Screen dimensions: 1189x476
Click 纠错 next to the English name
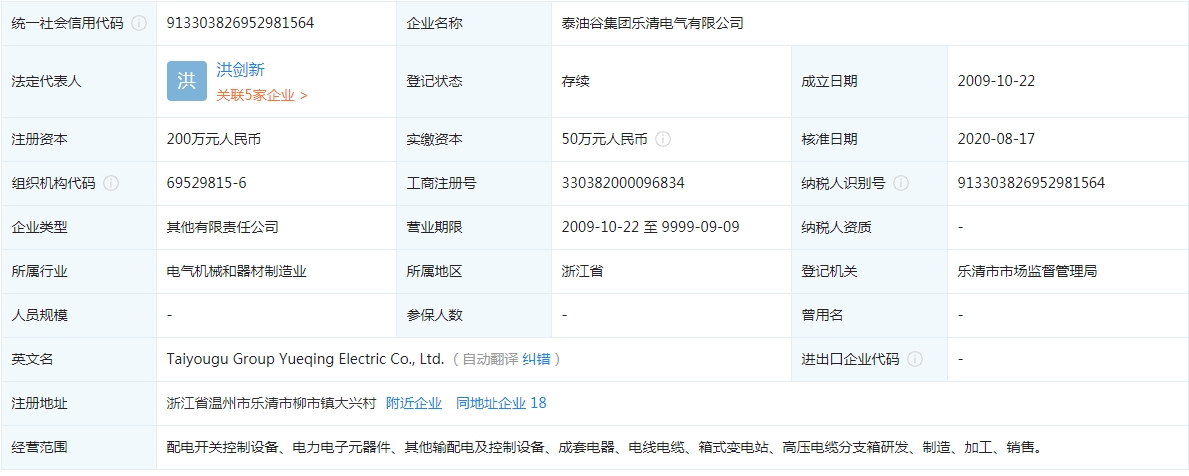click(536, 359)
